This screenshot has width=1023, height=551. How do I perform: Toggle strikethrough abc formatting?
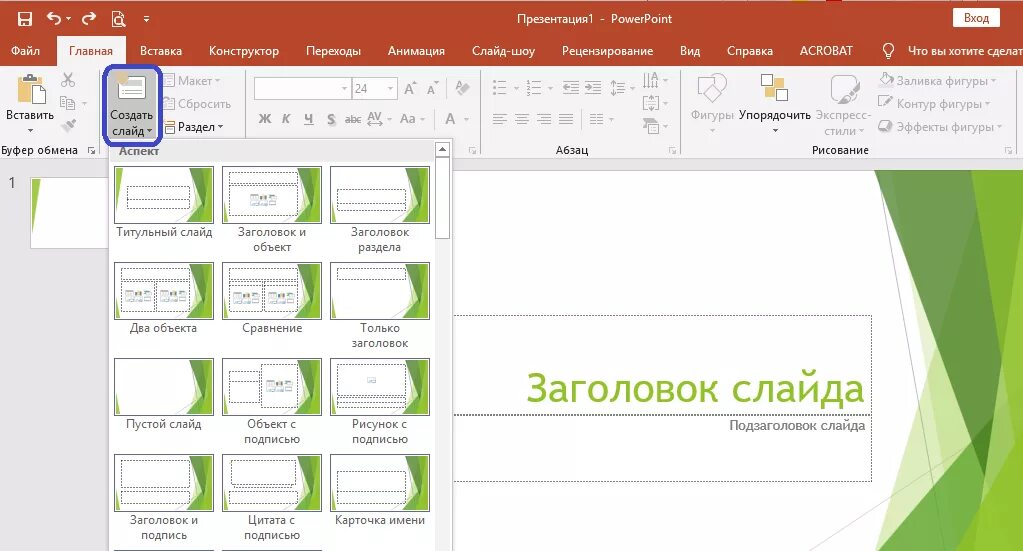(x=353, y=119)
